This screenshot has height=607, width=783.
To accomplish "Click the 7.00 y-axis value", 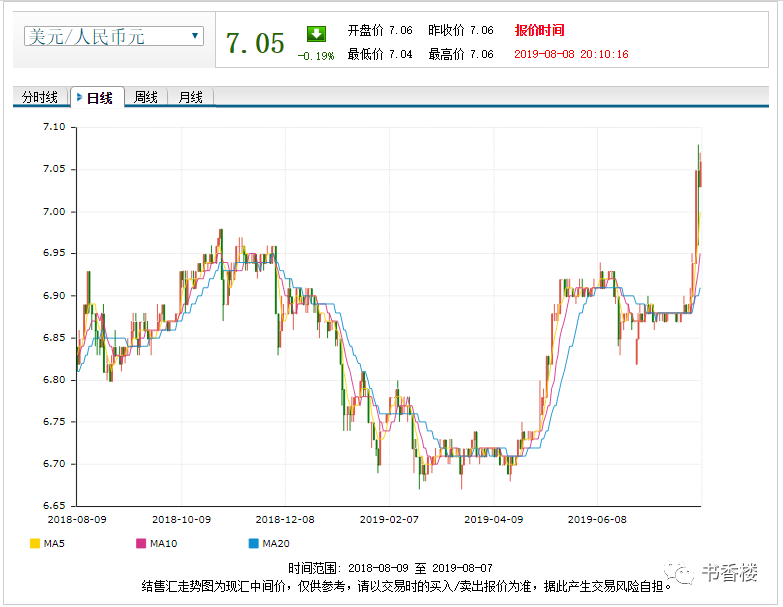I will 54,212.
